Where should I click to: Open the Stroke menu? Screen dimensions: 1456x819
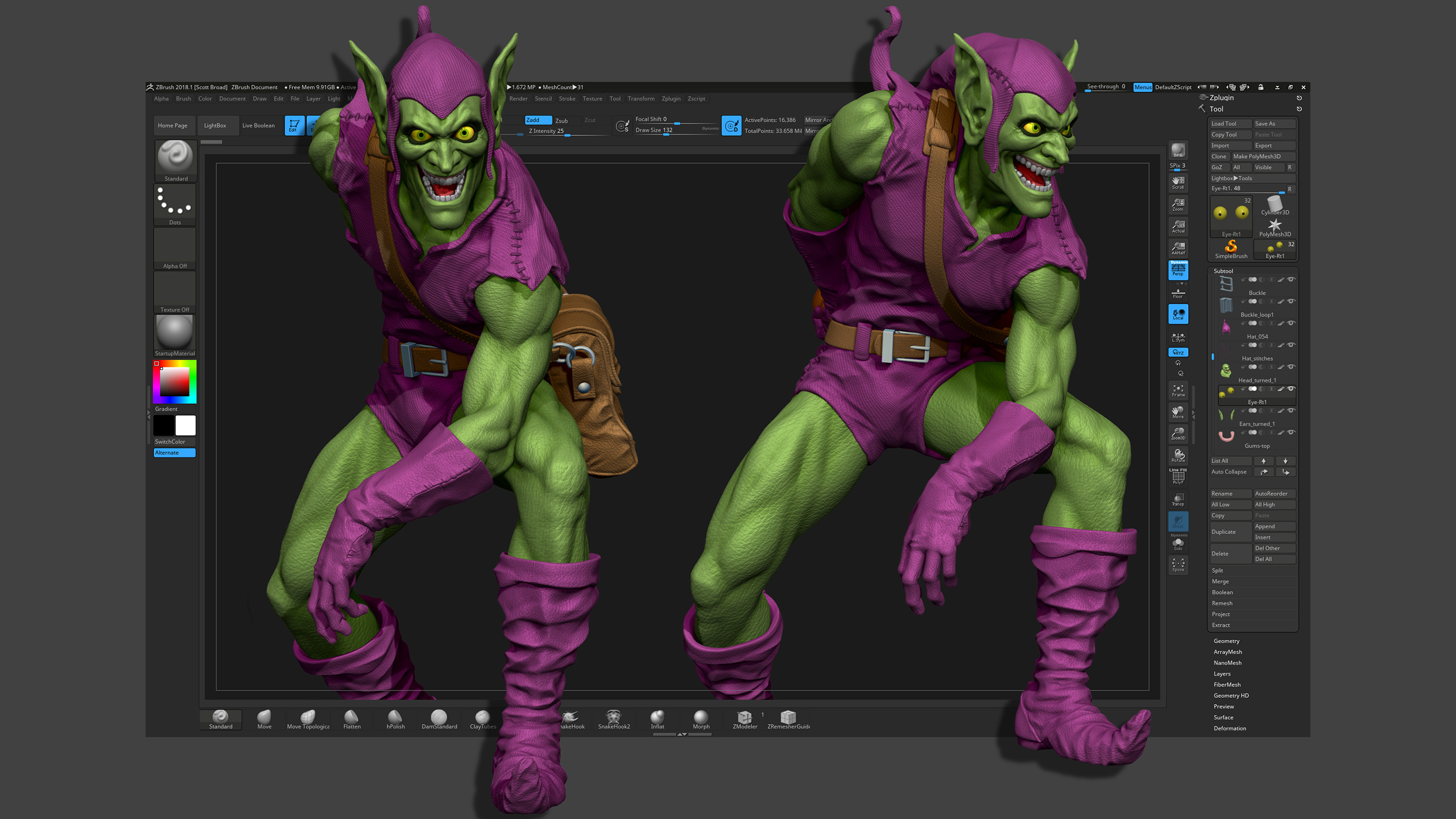click(x=567, y=99)
